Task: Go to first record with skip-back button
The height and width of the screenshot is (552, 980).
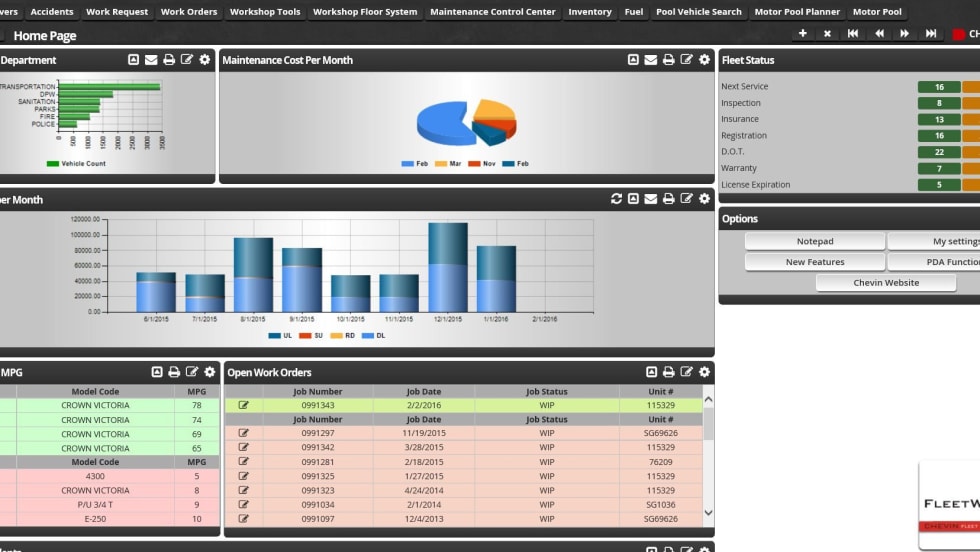Action: (853, 34)
